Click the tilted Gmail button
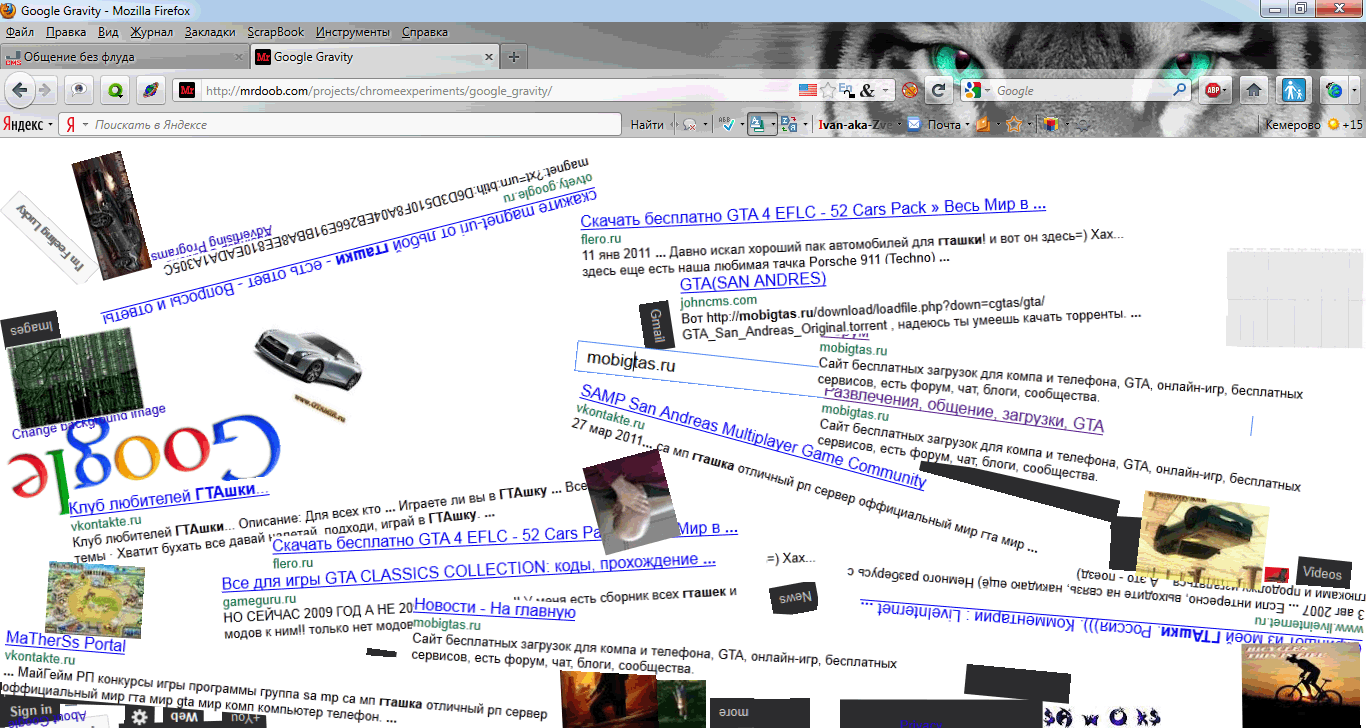 pos(657,324)
